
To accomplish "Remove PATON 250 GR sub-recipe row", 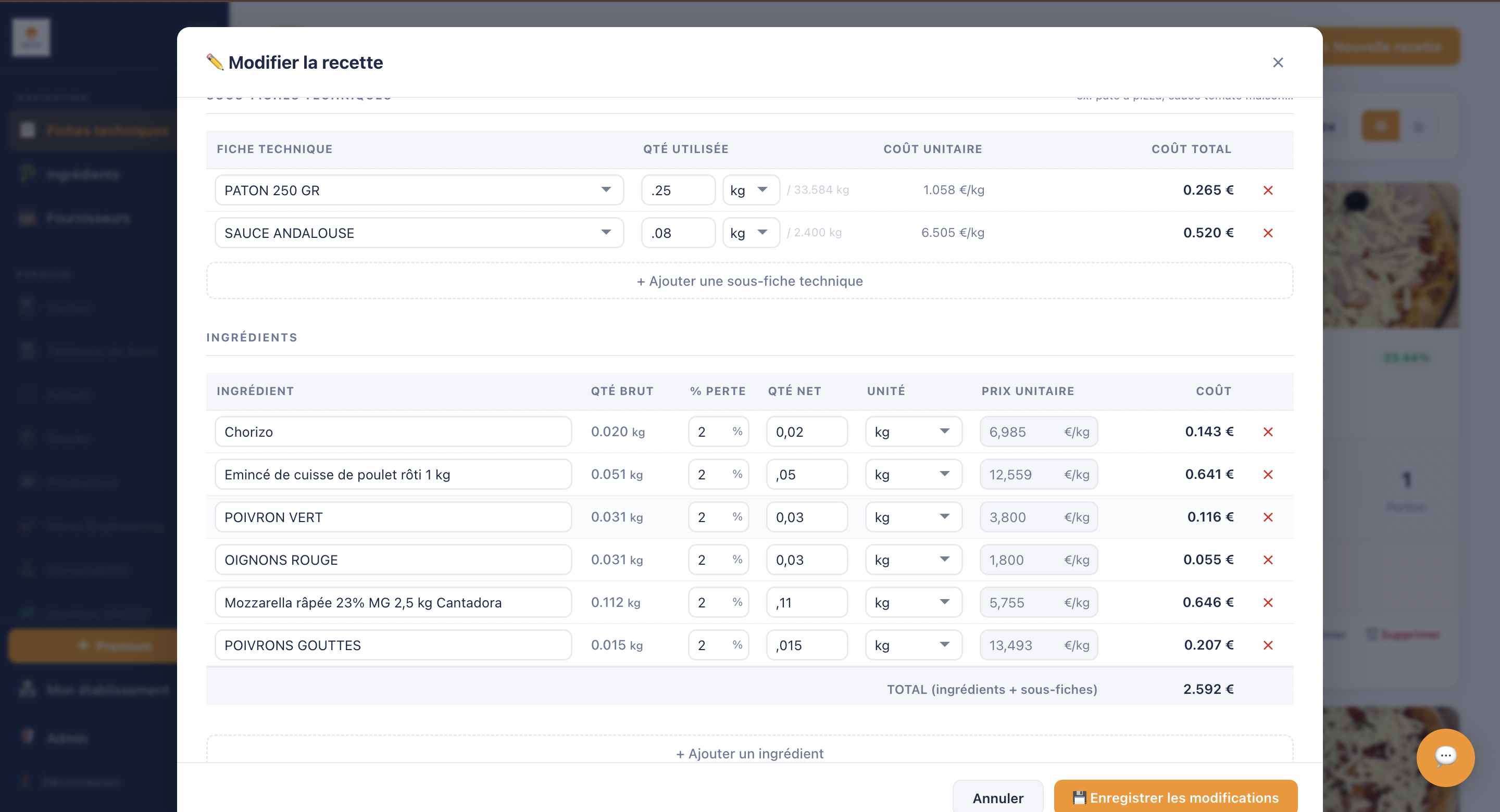I will point(1268,191).
